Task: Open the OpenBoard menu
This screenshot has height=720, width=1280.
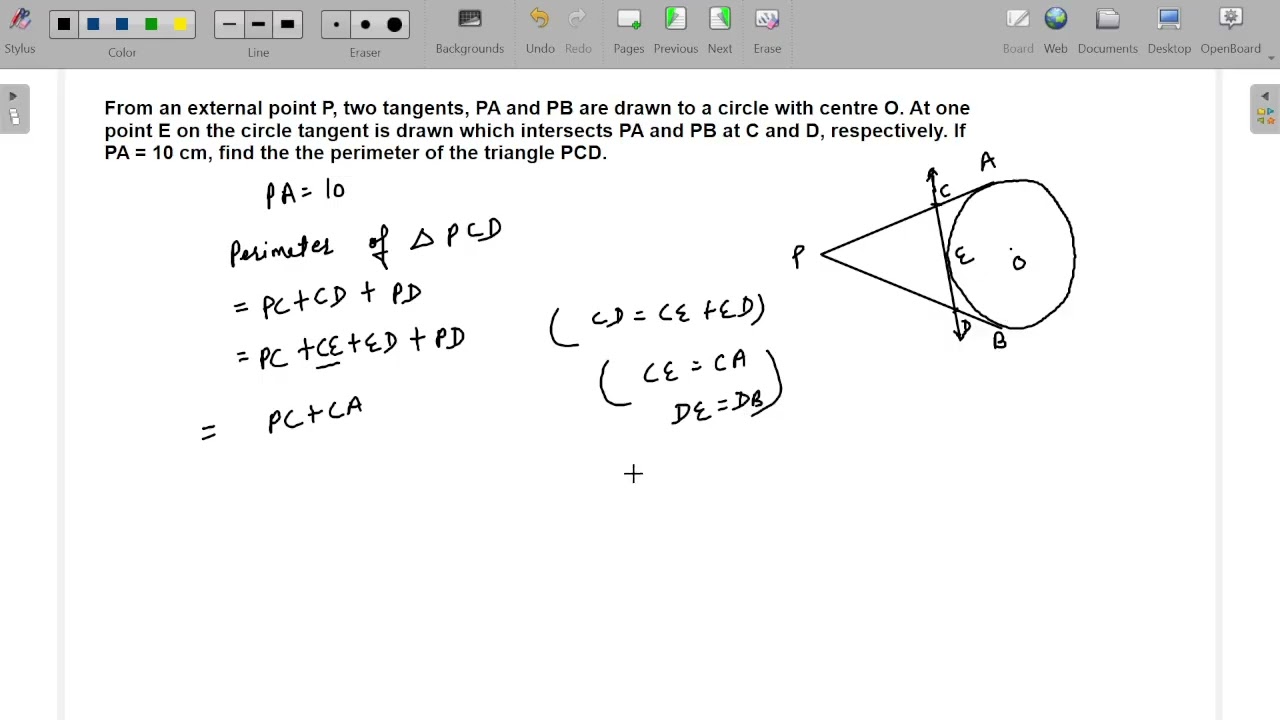Action: coord(1231,31)
